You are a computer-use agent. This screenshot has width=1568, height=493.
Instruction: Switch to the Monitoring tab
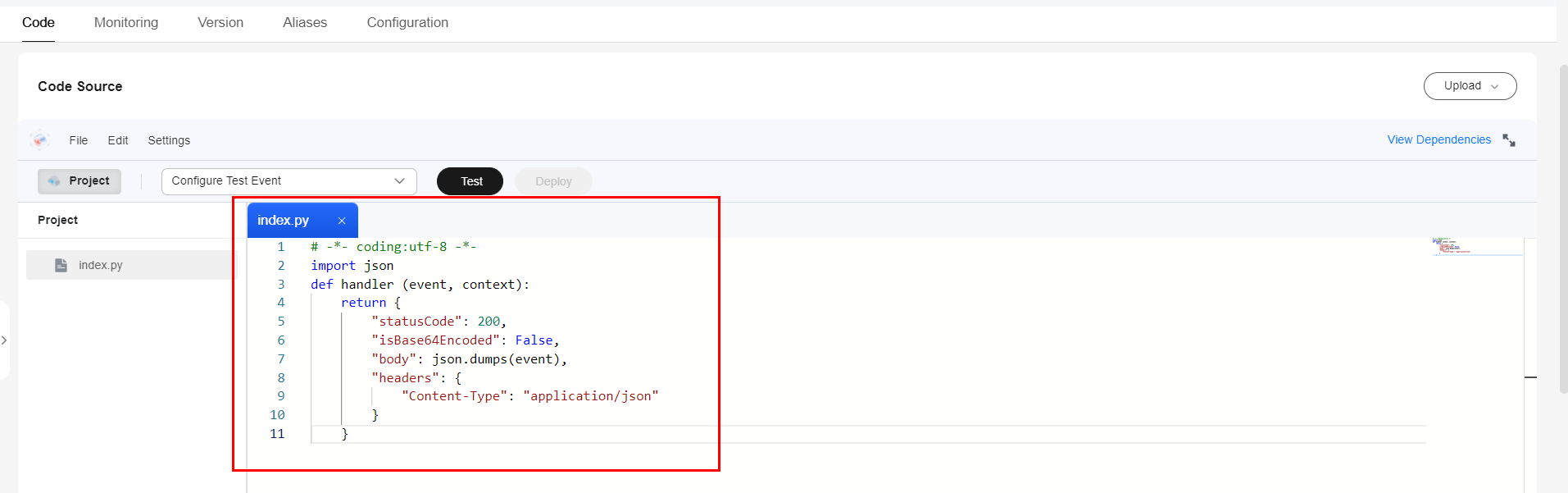[x=126, y=22]
